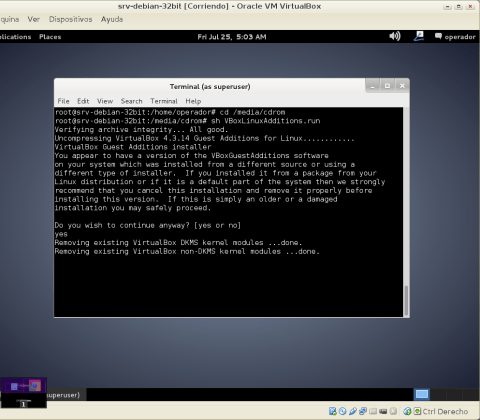Screen dimensions: 480x420
Task: Open the terminal Help menu
Action: pos(193,101)
